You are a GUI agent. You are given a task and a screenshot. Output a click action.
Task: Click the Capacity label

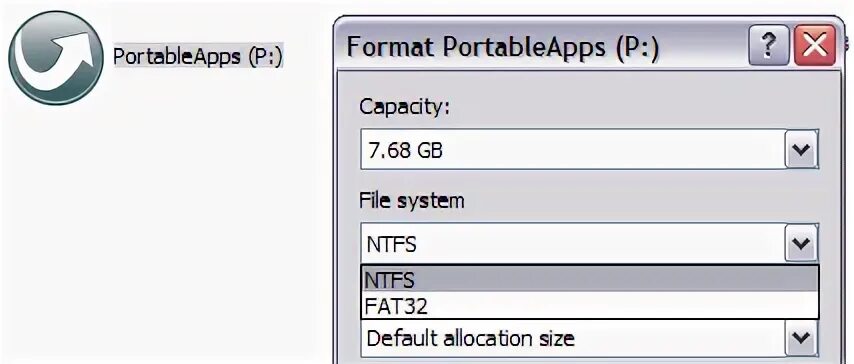click(404, 107)
